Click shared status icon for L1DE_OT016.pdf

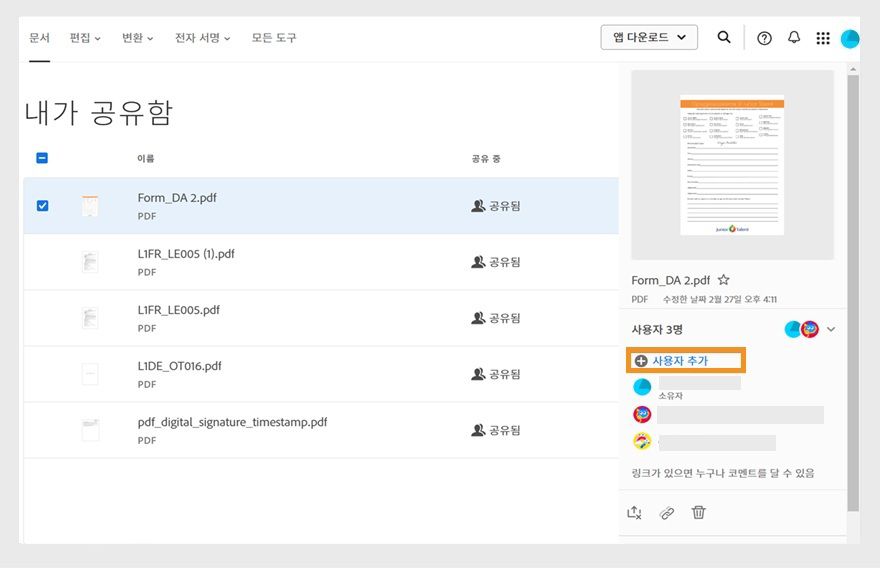pos(478,374)
